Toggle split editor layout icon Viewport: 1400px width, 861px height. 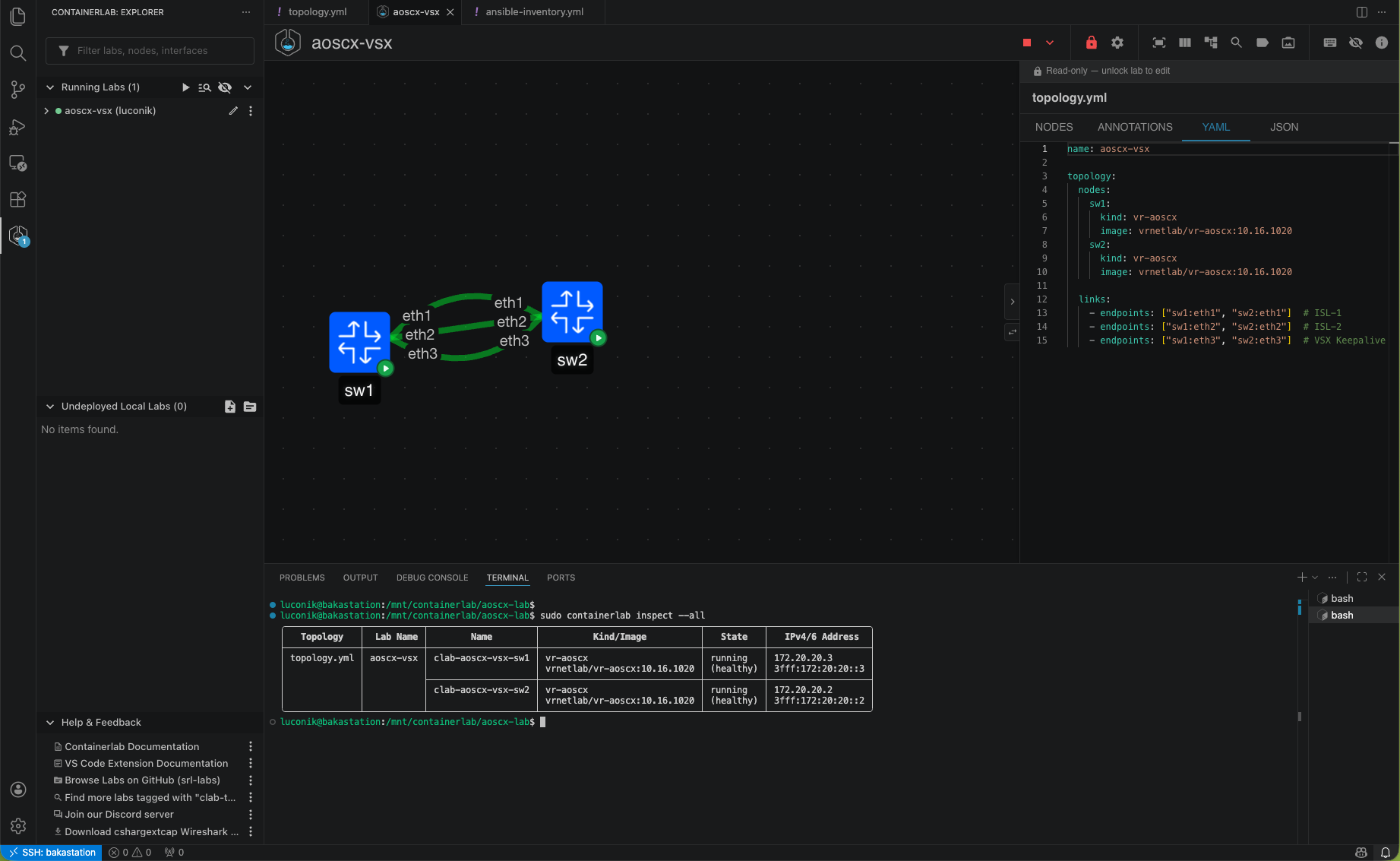point(1362,12)
